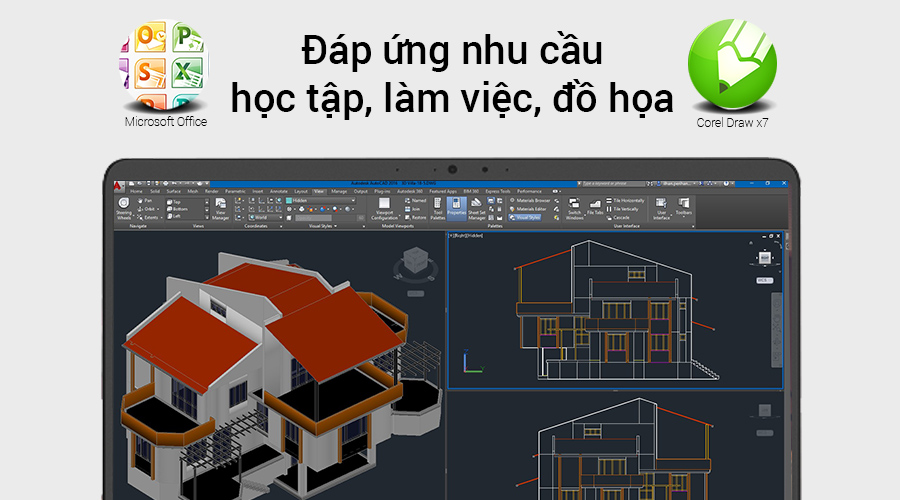This screenshot has height=500, width=900.
Task: Click the Microsoft Office icon
Action: [x=165, y=65]
